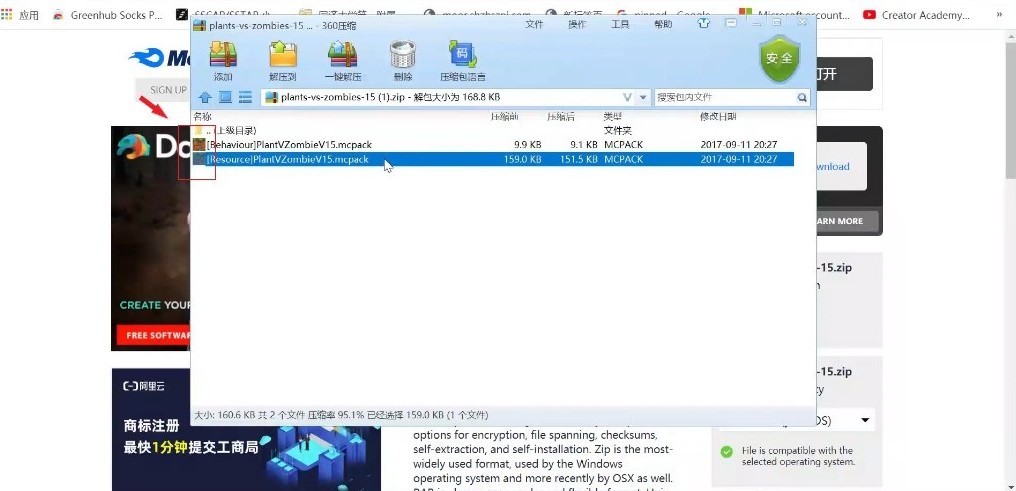This screenshot has width=1016, height=491.
Task: Sort by 名称 column header
Action: point(202,117)
